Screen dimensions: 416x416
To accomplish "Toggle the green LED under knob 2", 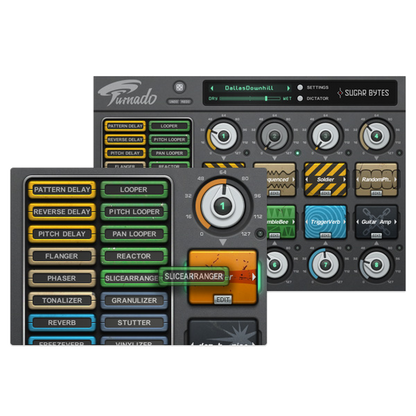I will click(297, 153).
